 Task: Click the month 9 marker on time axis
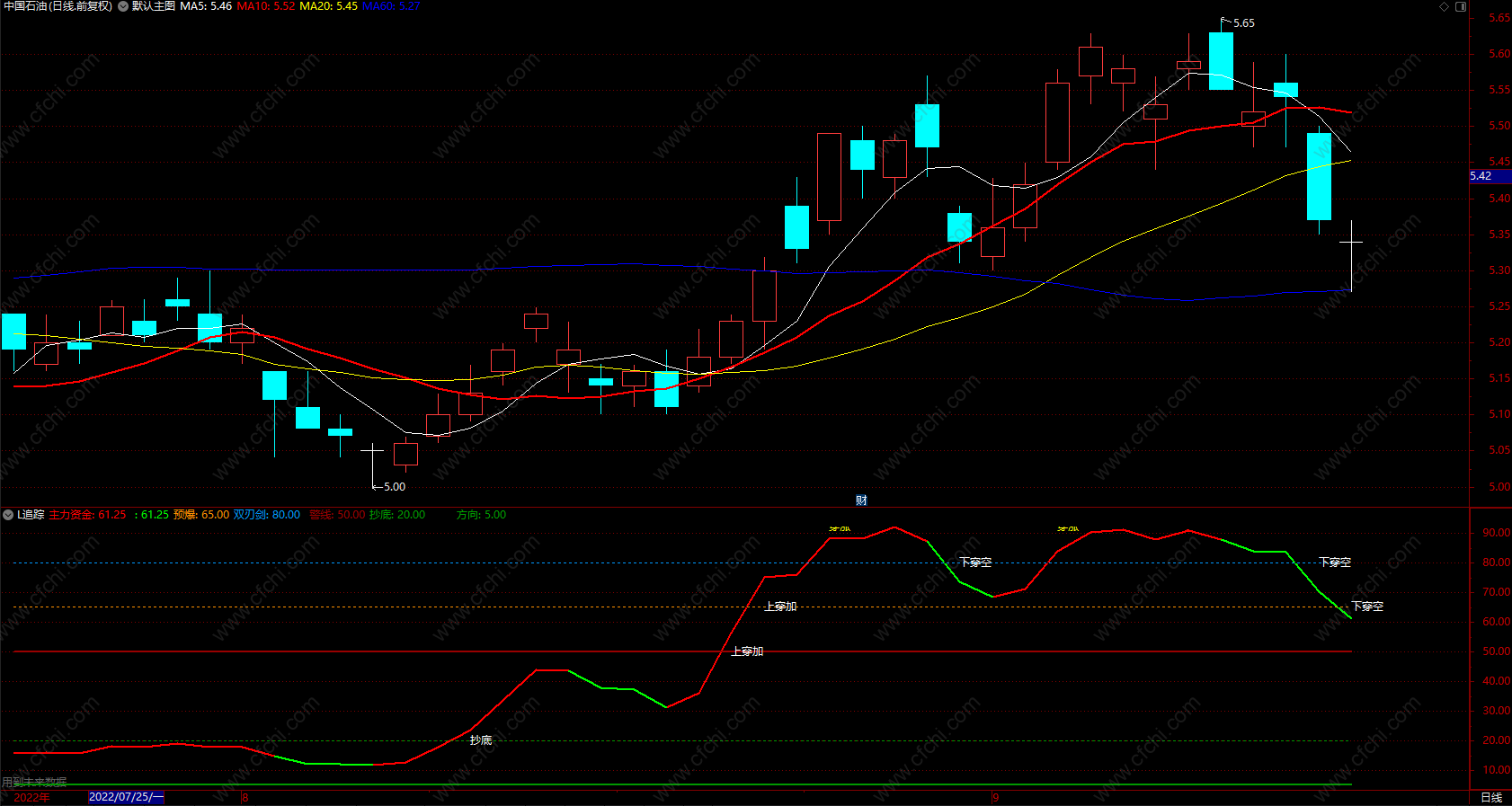996,798
